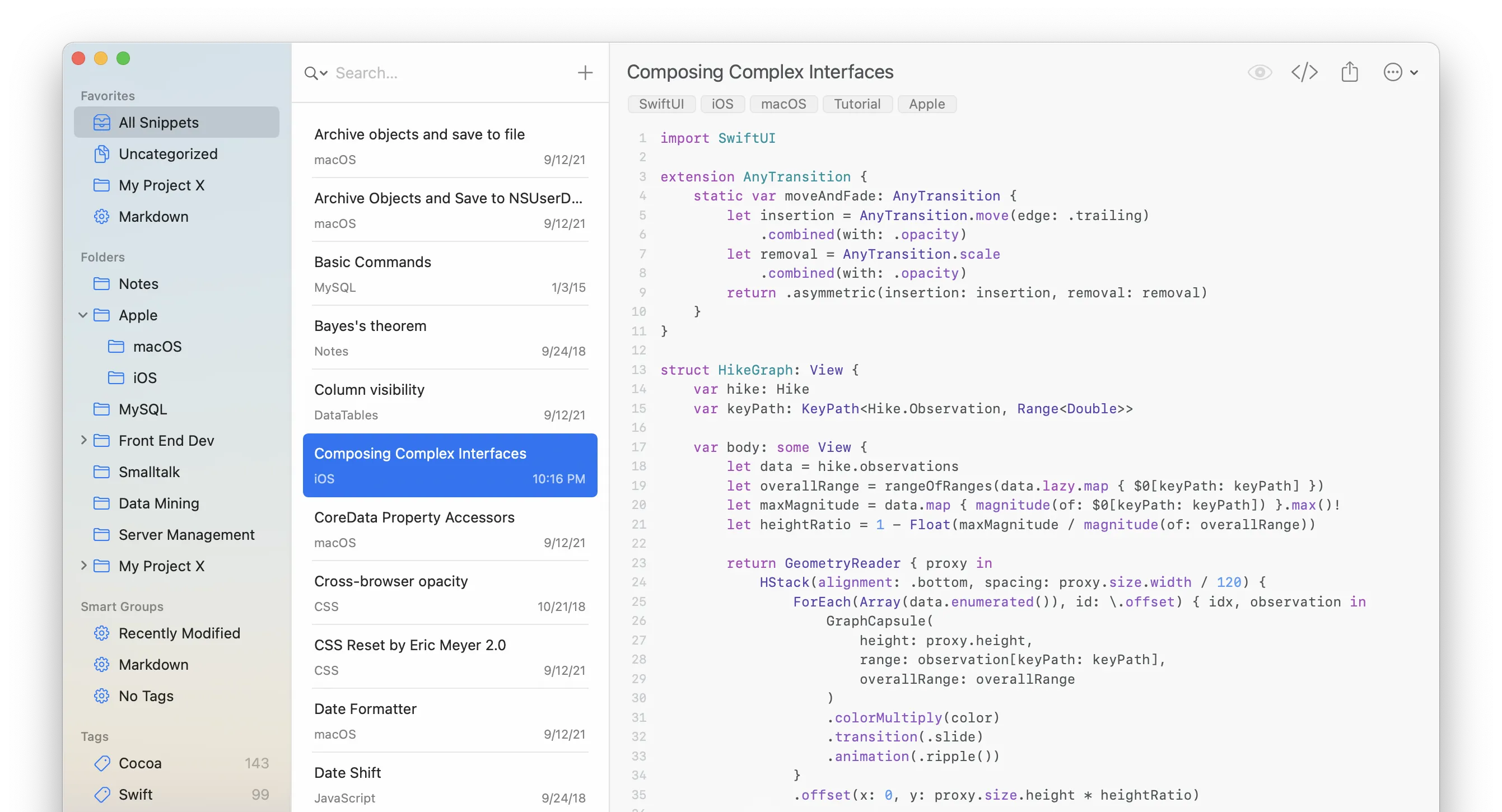
Task: Click the share icon in toolbar
Action: (x=1349, y=72)
